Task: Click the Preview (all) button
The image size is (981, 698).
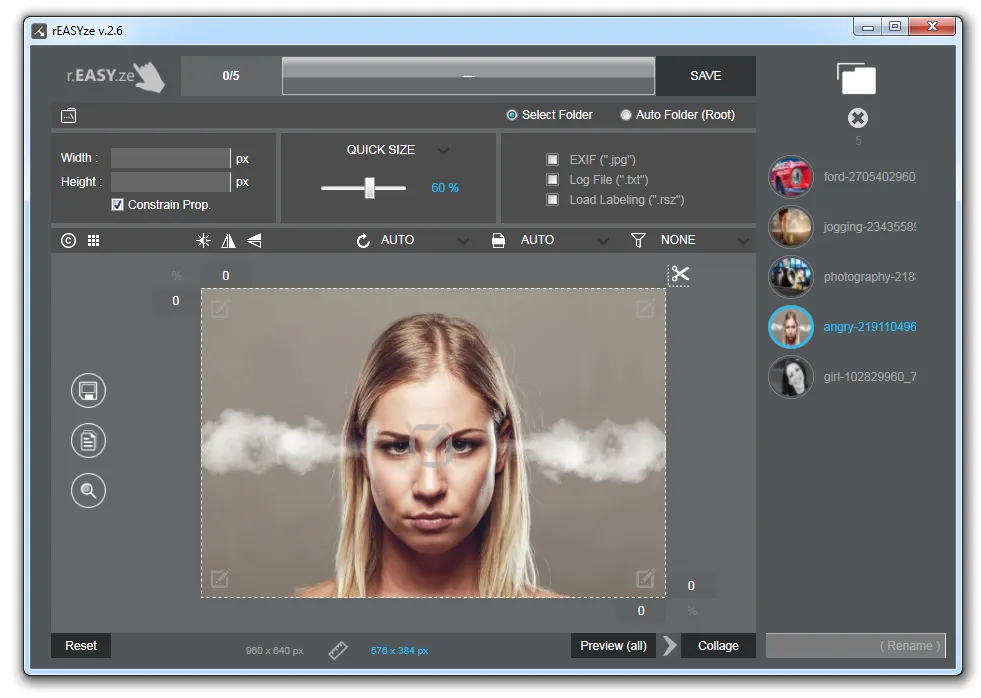Action: (x=613, y=645)
